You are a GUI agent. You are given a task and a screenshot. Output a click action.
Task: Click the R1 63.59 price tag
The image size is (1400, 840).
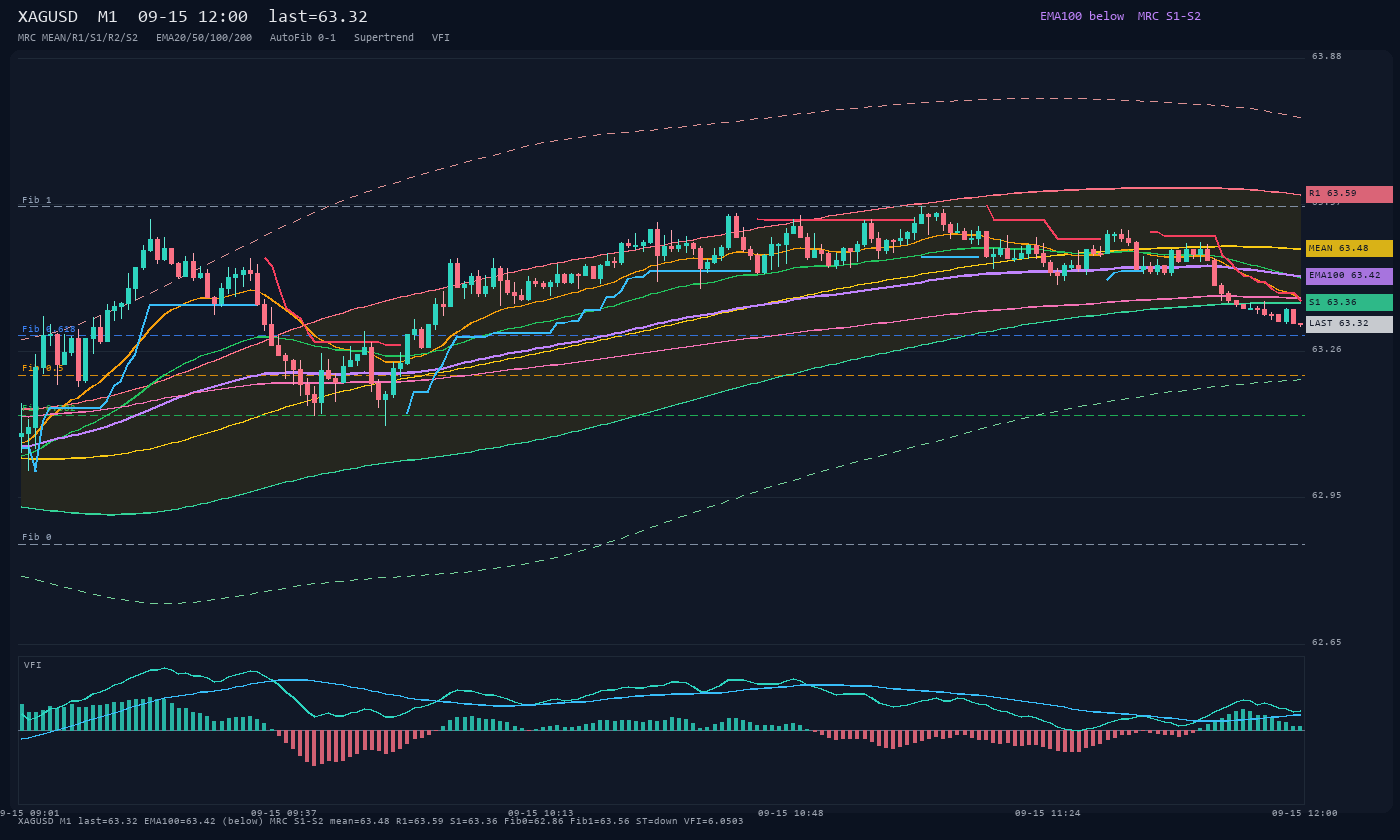pos(1349,194)
